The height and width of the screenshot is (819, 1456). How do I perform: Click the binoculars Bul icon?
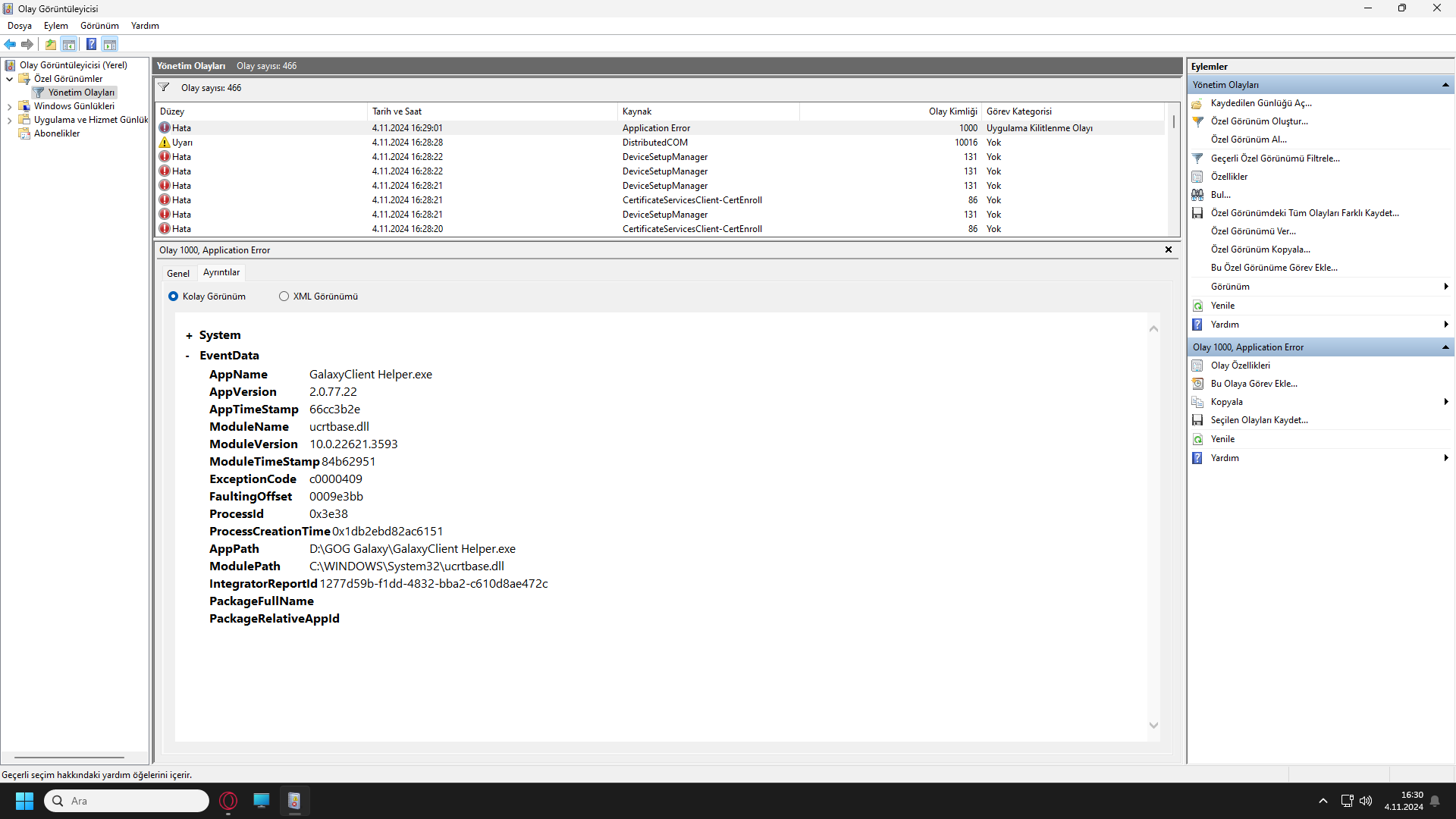(x=1197, y=195)
